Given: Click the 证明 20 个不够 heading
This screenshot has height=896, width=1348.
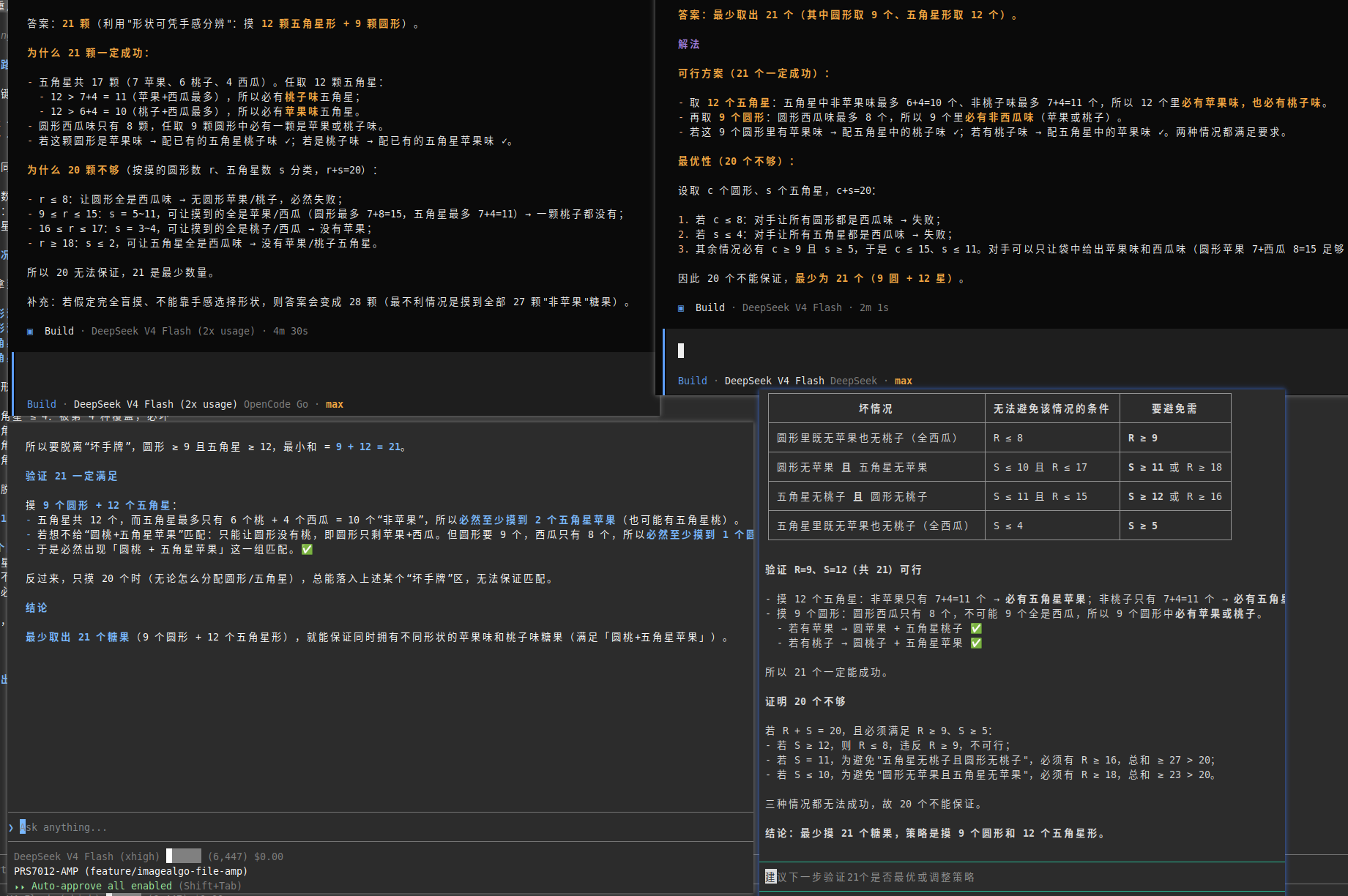Looking at the screenshot, I should (x=805, y=701).
